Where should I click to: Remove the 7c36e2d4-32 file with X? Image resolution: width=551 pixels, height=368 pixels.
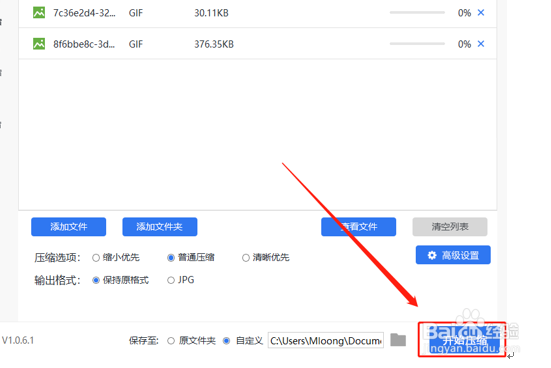point(481,13)
